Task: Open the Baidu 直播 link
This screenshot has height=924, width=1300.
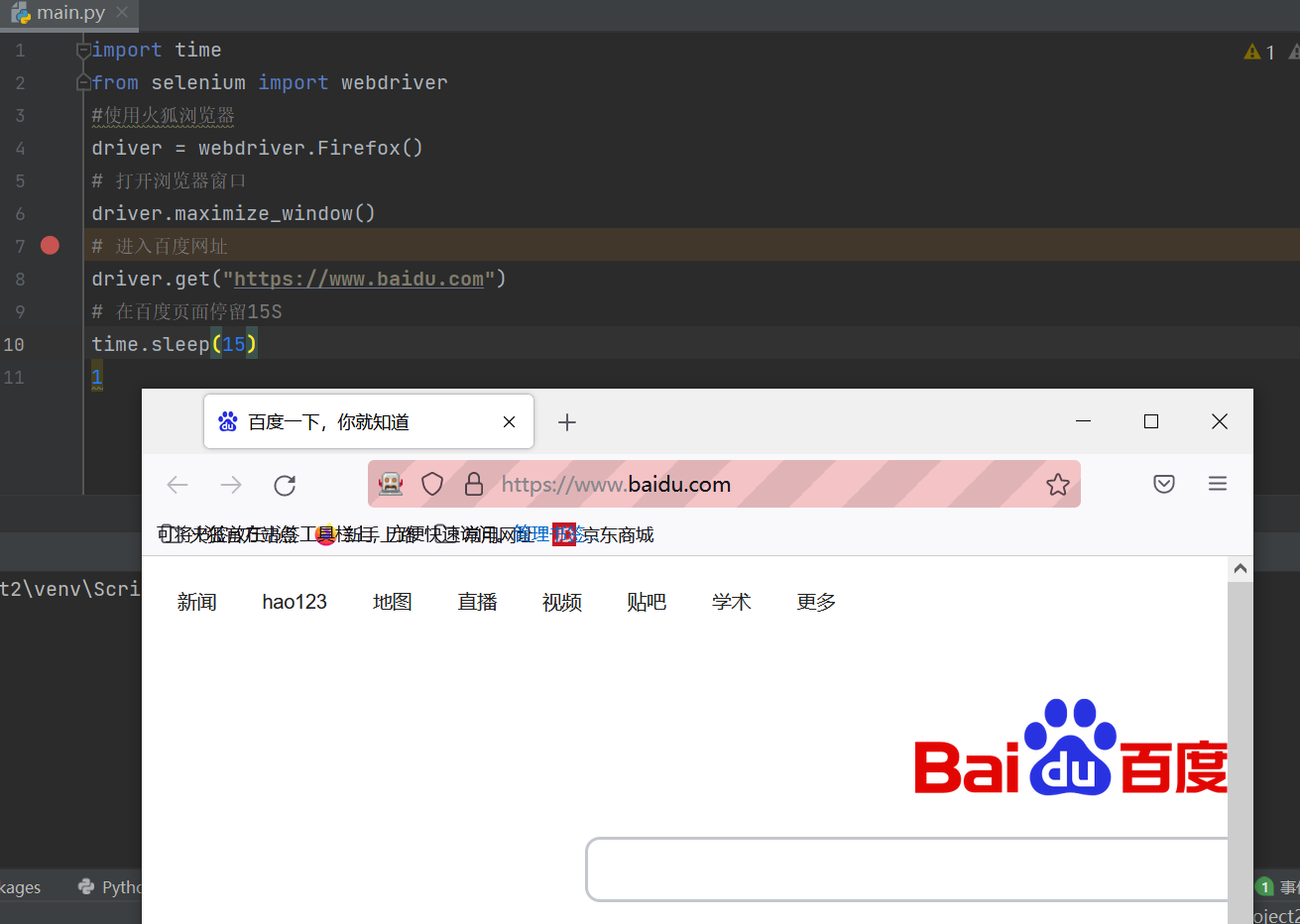Action: pos(477,602)
